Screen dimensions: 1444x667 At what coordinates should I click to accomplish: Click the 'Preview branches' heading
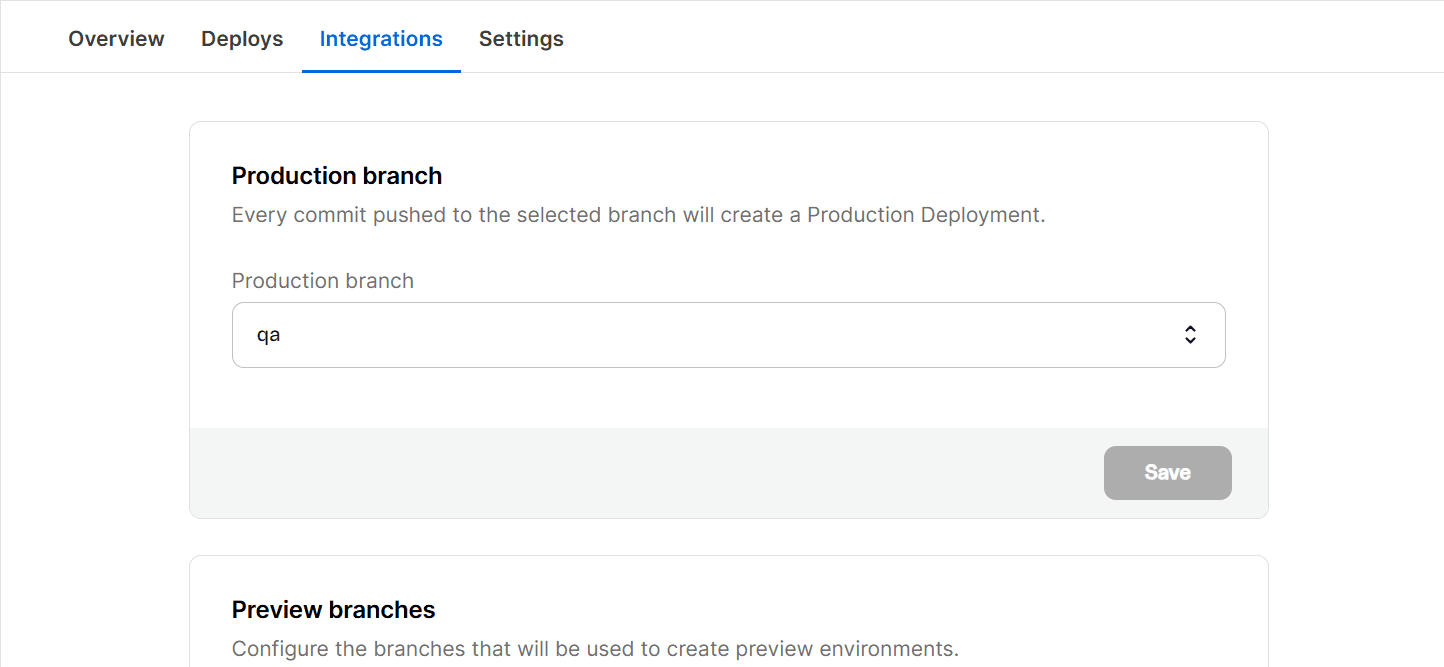tap(333, 610)
